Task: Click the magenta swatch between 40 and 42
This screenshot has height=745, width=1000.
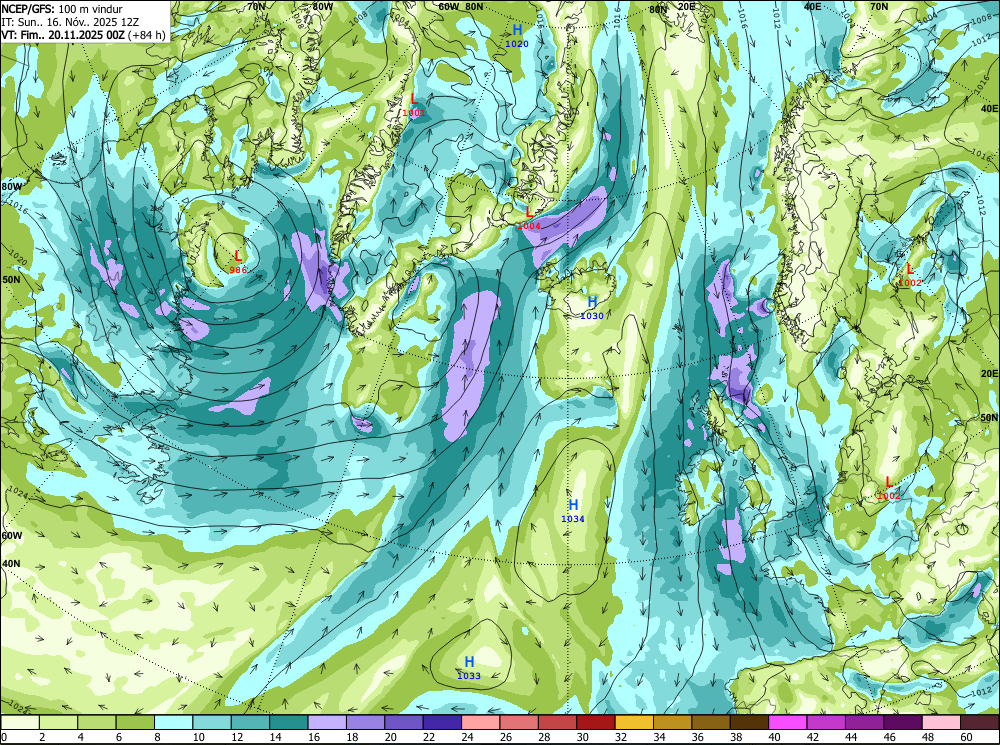Action: pos(788,722)
